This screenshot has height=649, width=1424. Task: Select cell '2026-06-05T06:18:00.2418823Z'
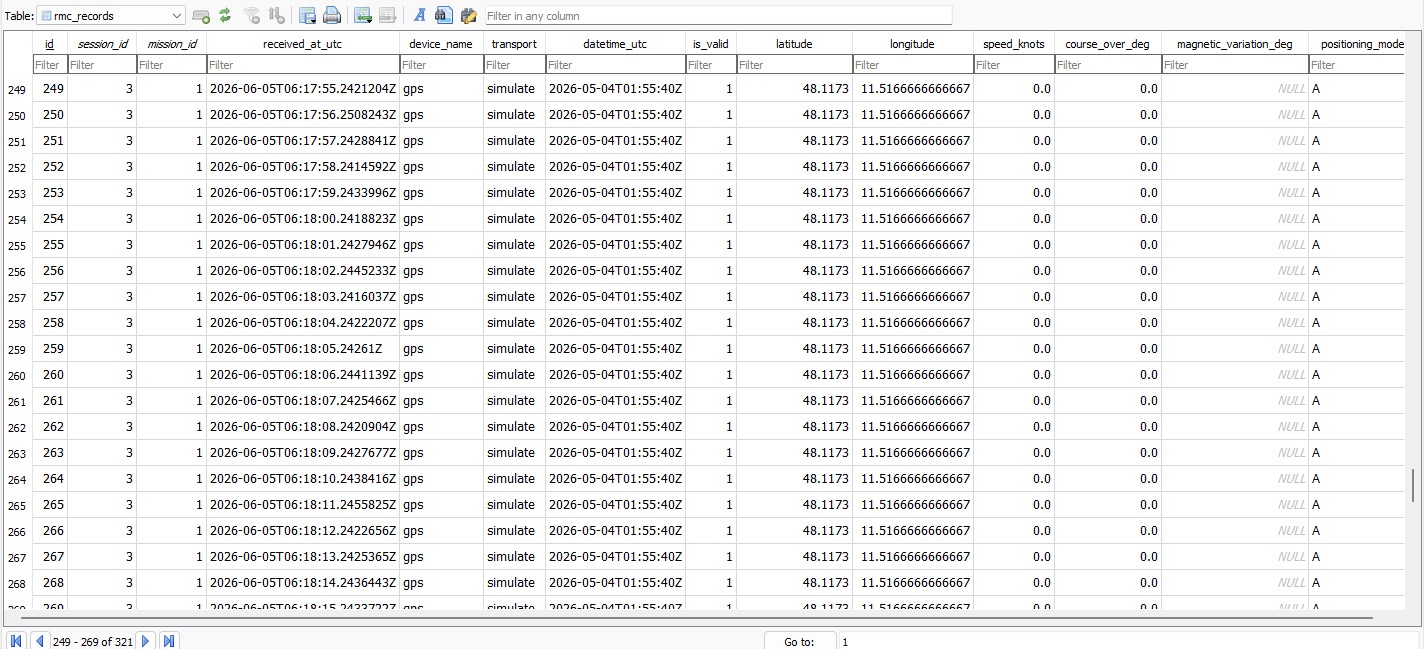point(303,219)
